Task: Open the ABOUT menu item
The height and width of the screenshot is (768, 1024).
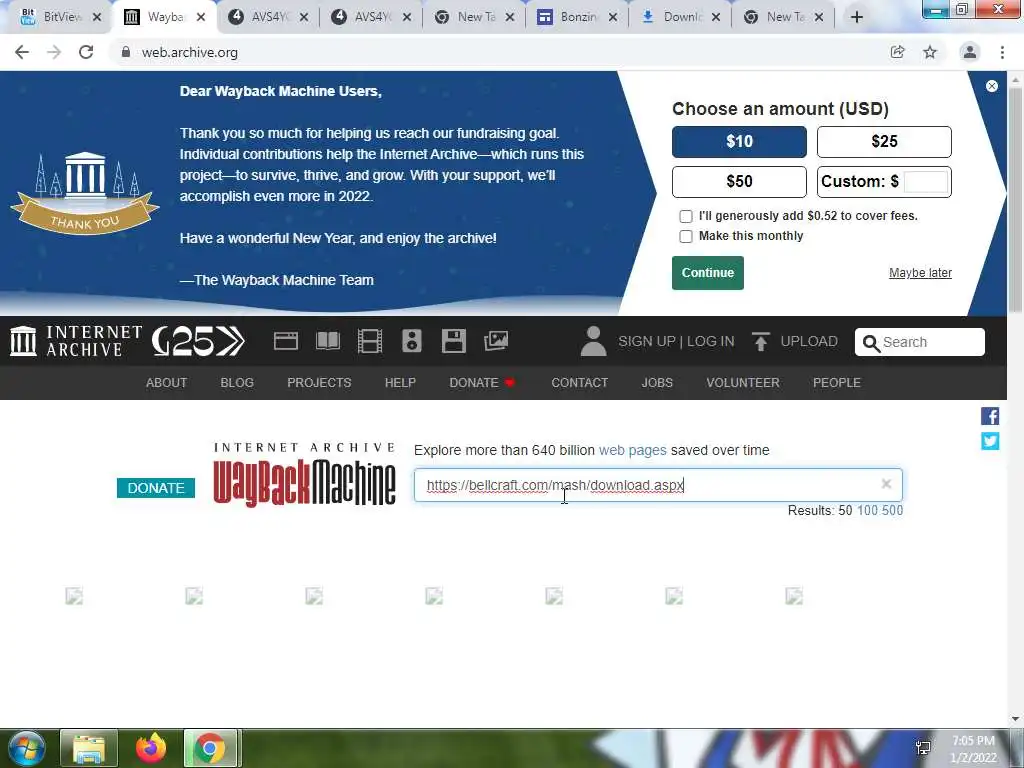Action: click(167, 383)
